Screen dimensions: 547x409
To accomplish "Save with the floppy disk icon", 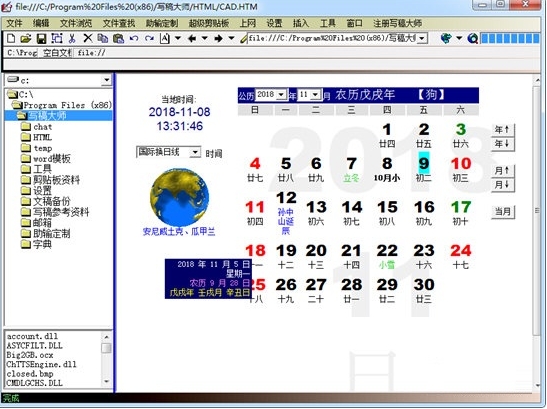I will click(42, 38).
